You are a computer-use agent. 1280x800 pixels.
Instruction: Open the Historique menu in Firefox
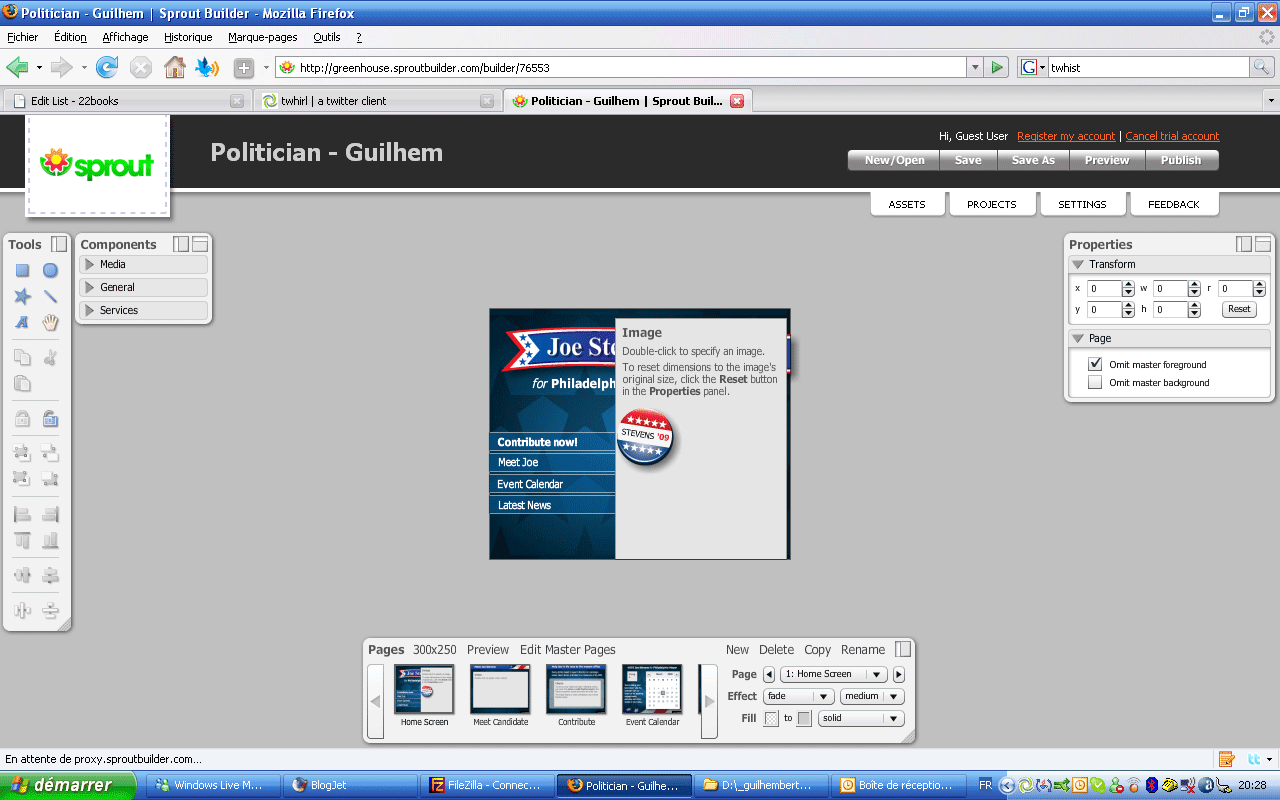[188, 37]
